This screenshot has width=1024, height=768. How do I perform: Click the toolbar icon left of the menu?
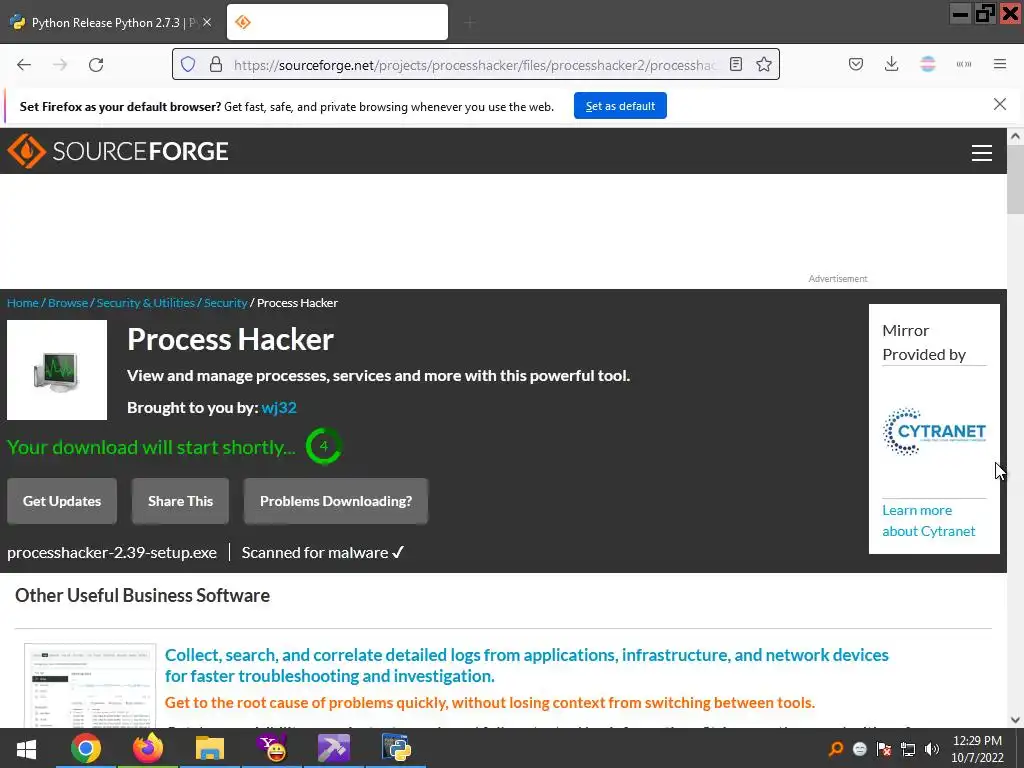[963, 64]
